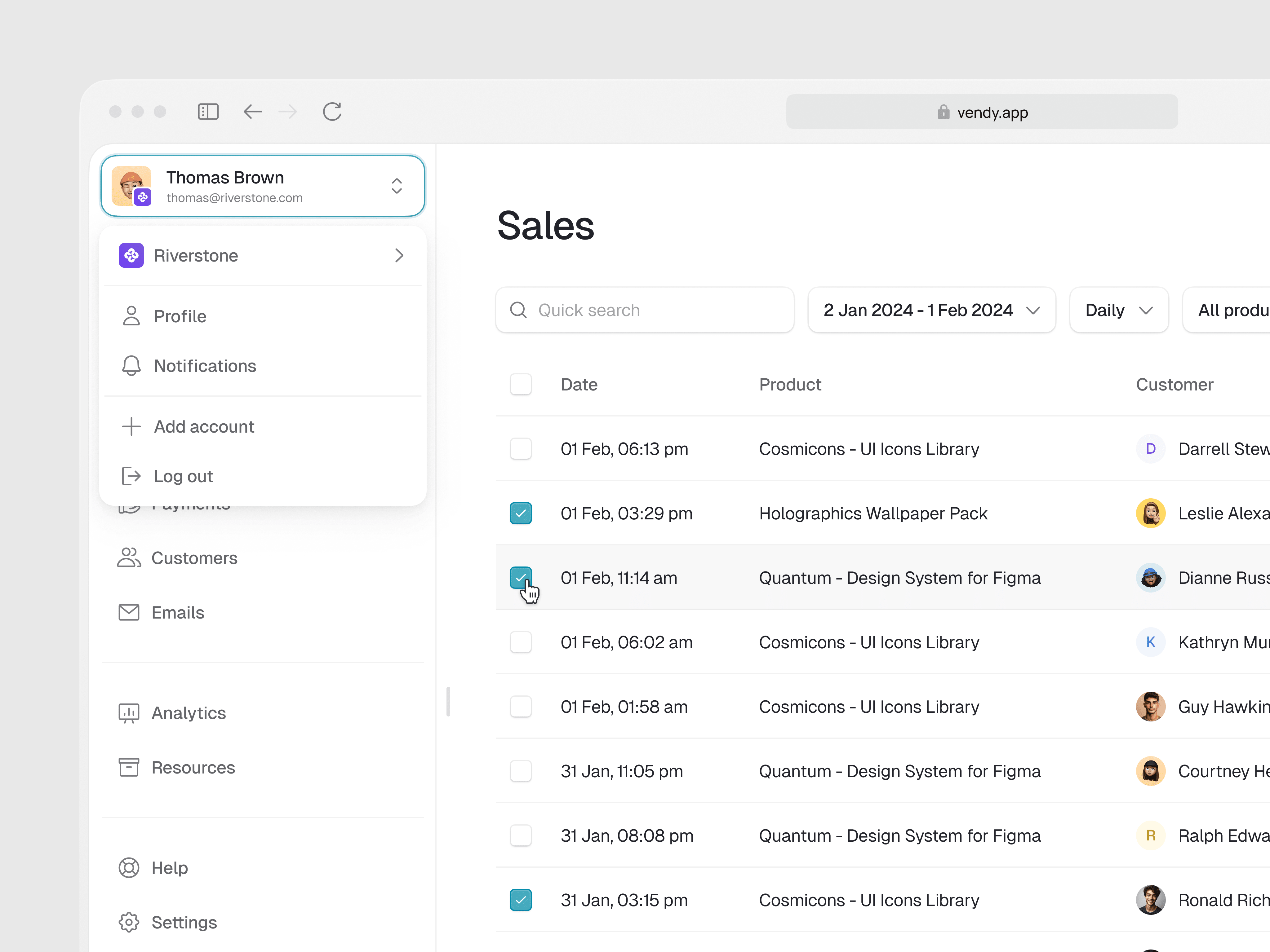Open the All products filter dropdown

(1226, 310)
